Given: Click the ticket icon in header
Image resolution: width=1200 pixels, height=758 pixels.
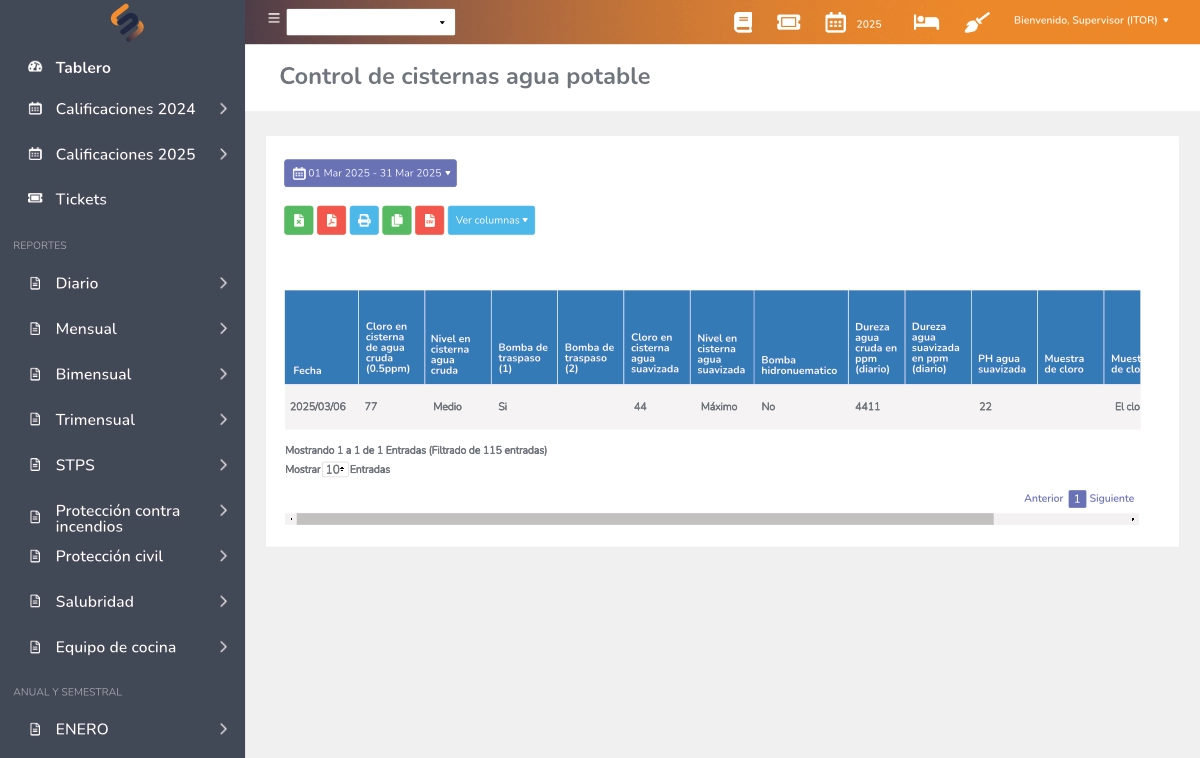Looking at the screenshot, I should click(788, 22).
